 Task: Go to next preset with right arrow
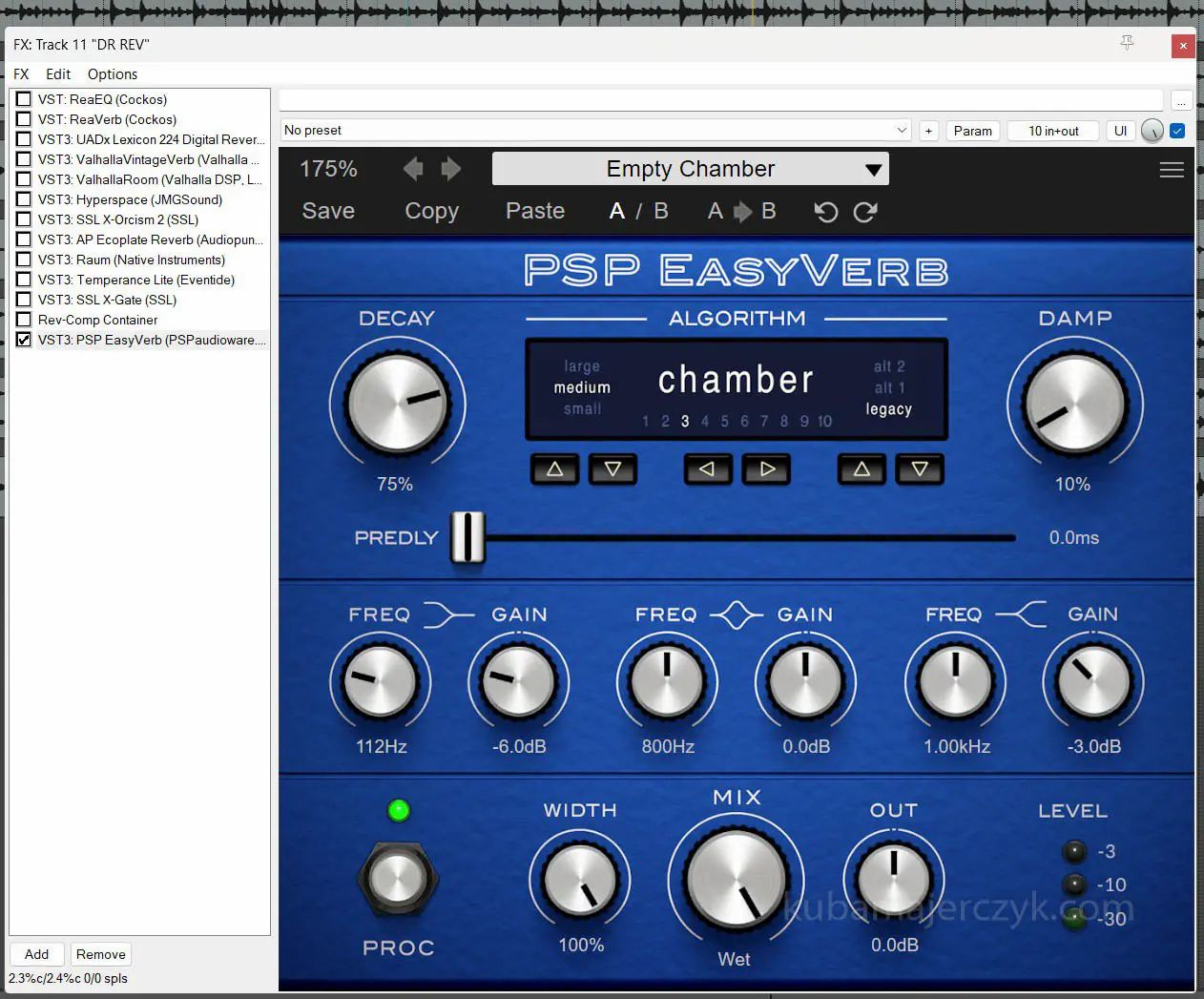point(451,169)
